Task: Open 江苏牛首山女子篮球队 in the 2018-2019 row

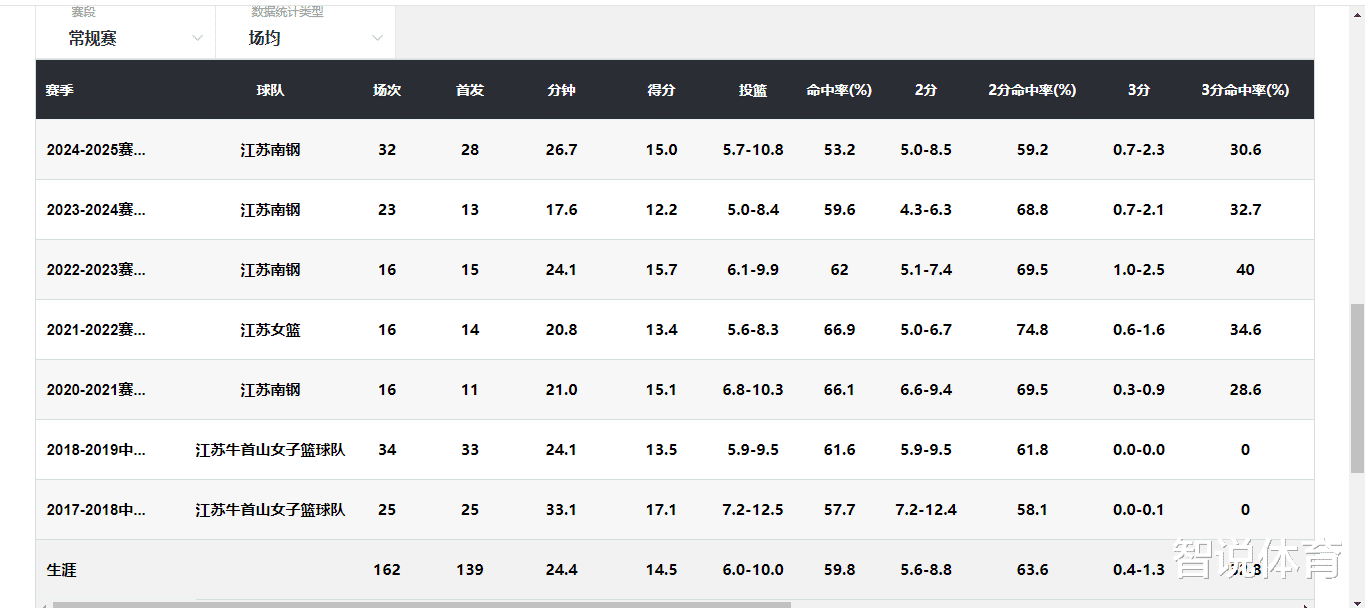Action: pyautogui.click(x=270, y=450)
